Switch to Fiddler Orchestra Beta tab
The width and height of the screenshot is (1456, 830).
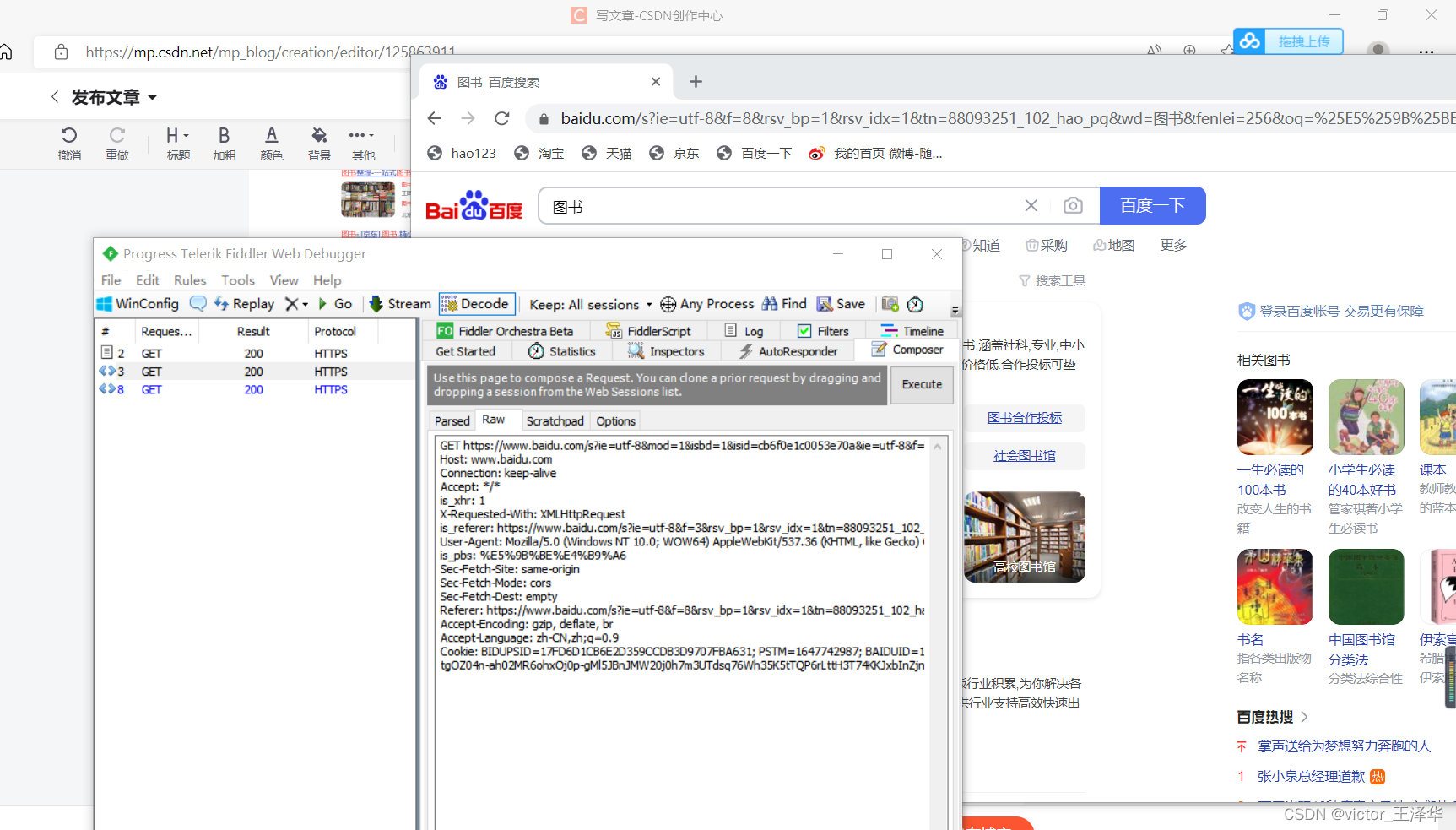tap(505, 331)
